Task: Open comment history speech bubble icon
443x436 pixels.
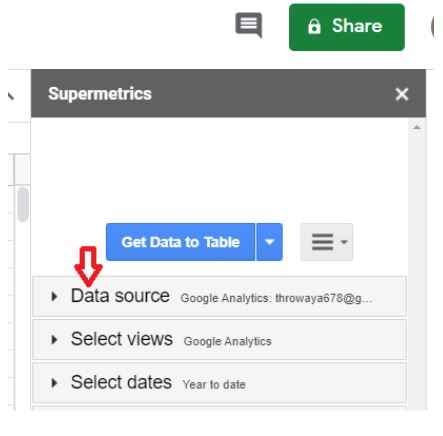Action: pos(249,25)
